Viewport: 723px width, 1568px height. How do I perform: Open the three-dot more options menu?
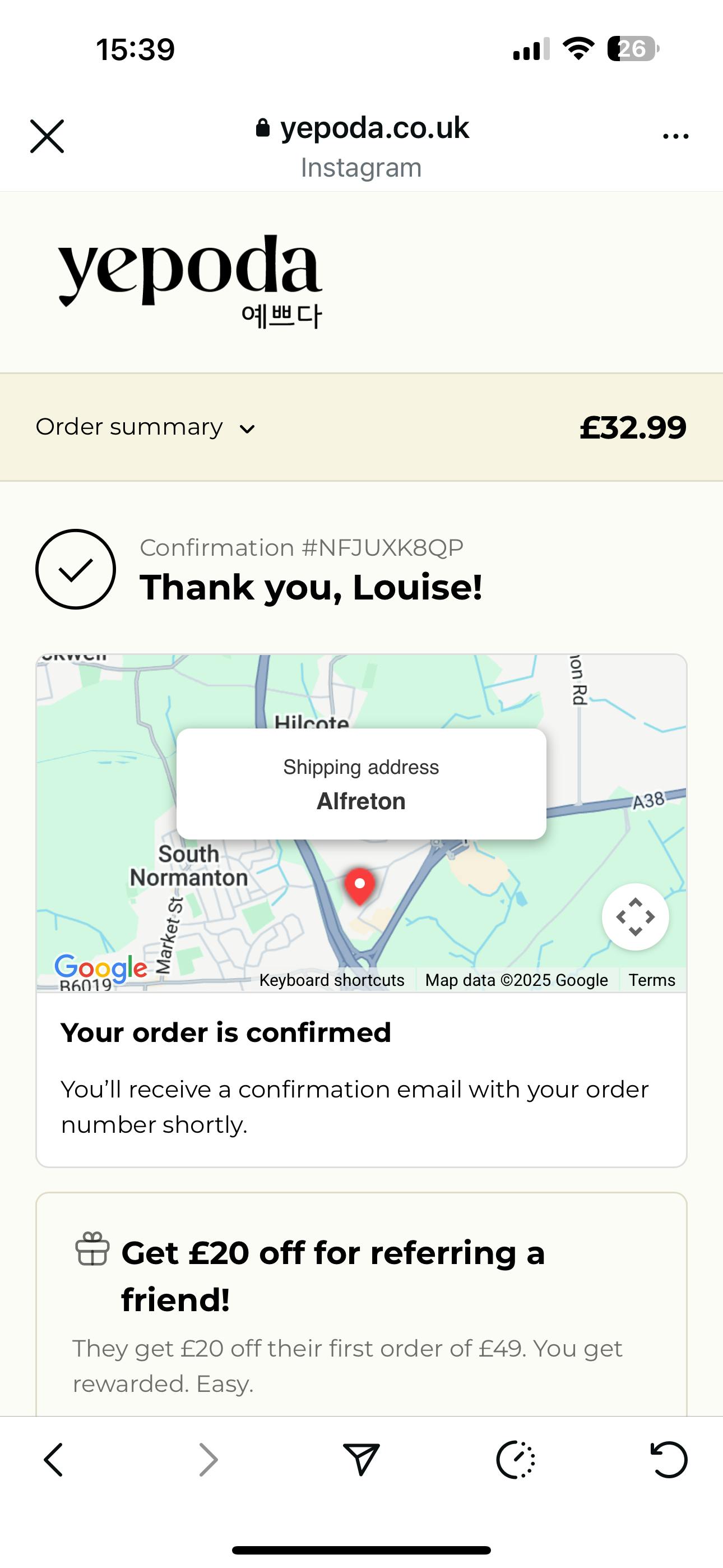point(675,136)
